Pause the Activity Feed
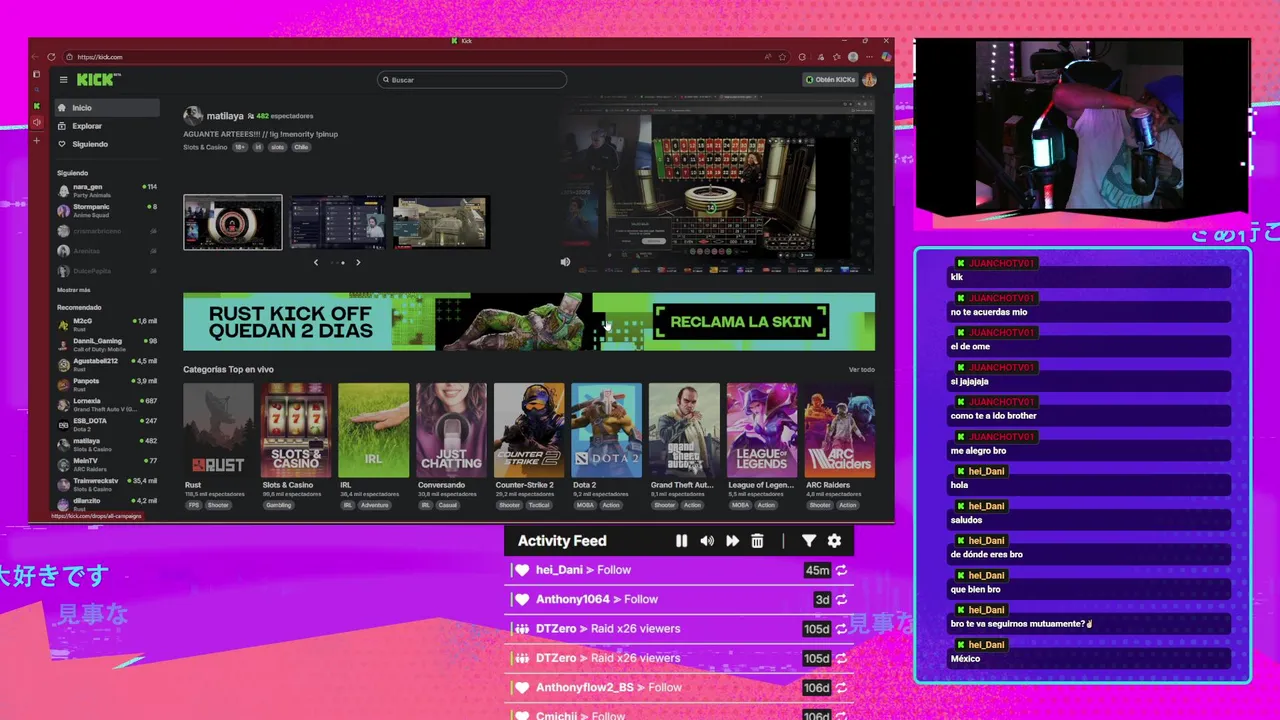 coord(681,541)
